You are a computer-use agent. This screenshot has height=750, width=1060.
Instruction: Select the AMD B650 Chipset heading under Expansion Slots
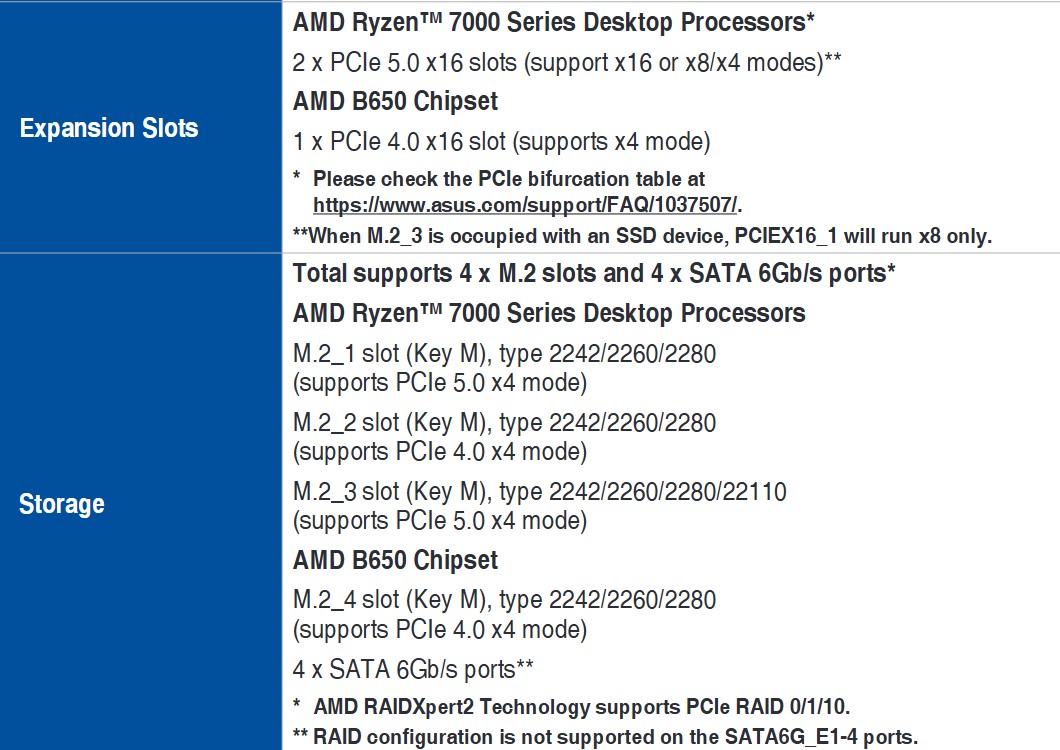pos(395,101)
